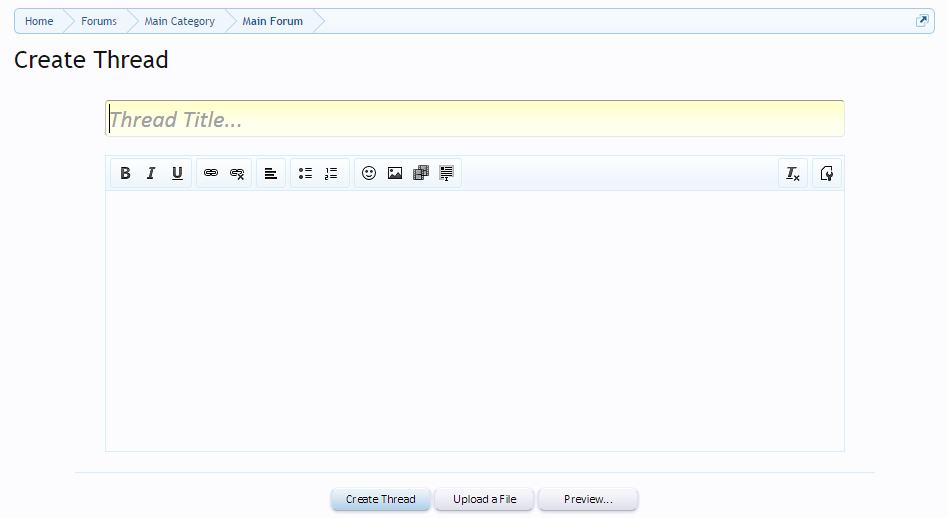
Task: Remove formatting from selected text
Action: 793,173
